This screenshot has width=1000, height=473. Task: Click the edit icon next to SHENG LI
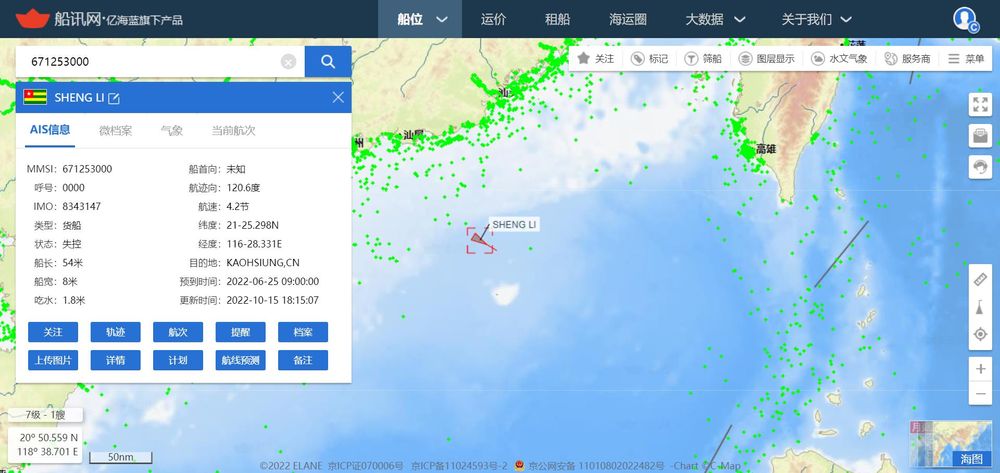(x=114, y=98)
